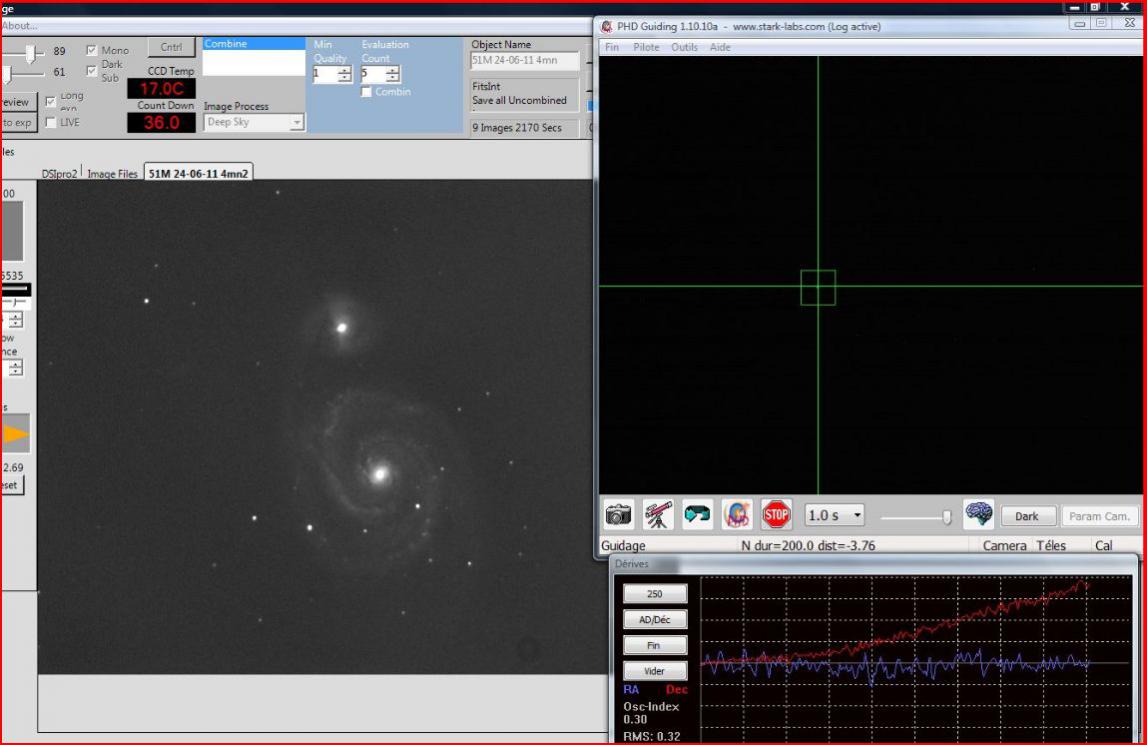Viewport: 1147px width, 745px height.
Task: Click the Dark button in PHD
Action: click(1027, 516)
